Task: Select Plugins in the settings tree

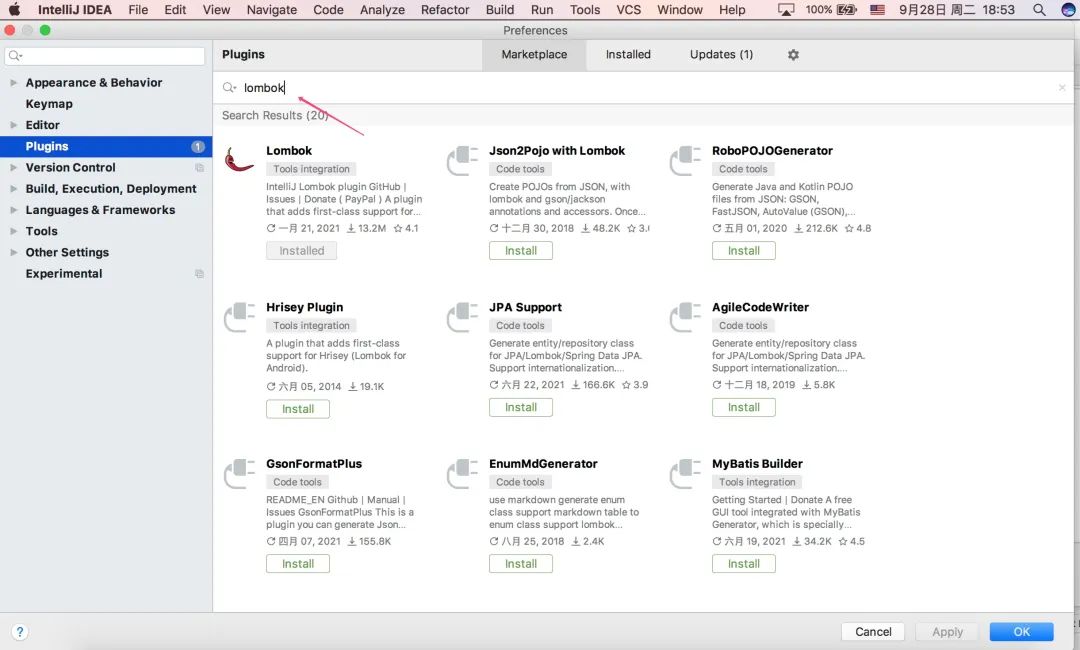Action: click(106, 146)
